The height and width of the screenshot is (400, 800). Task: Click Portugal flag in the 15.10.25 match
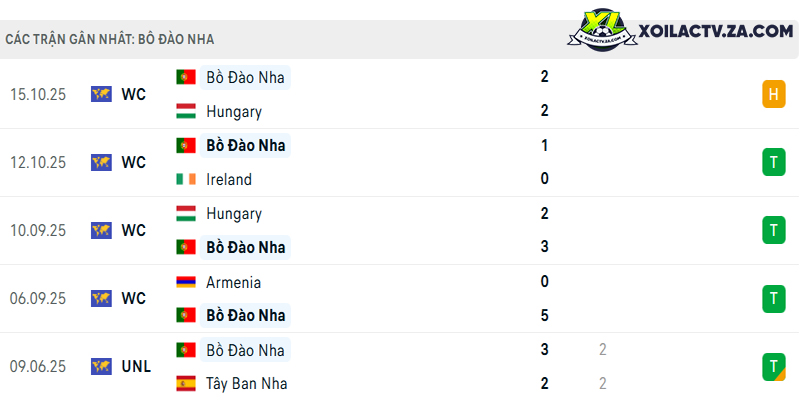[x=186, y=77]
